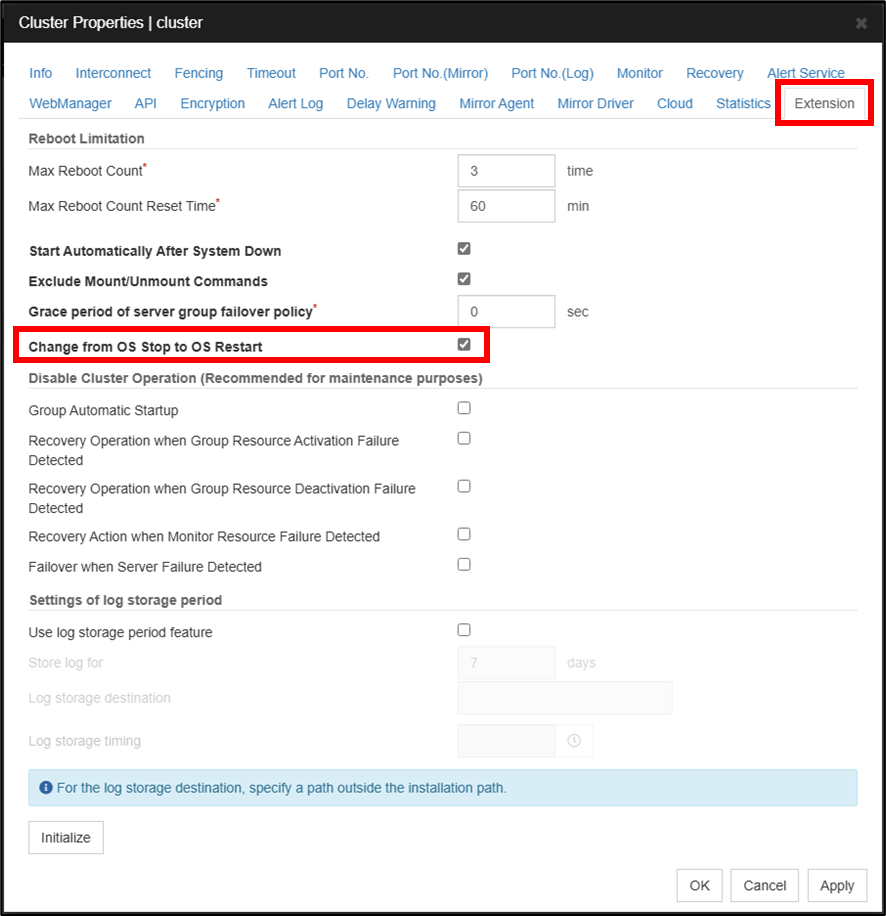Click the info icon in log storage notice

pos(45,788)
